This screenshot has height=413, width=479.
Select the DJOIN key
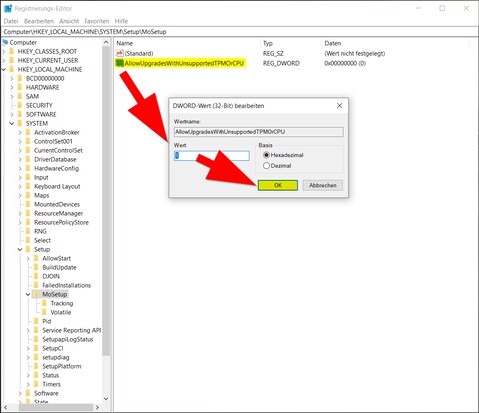(51, 276)
